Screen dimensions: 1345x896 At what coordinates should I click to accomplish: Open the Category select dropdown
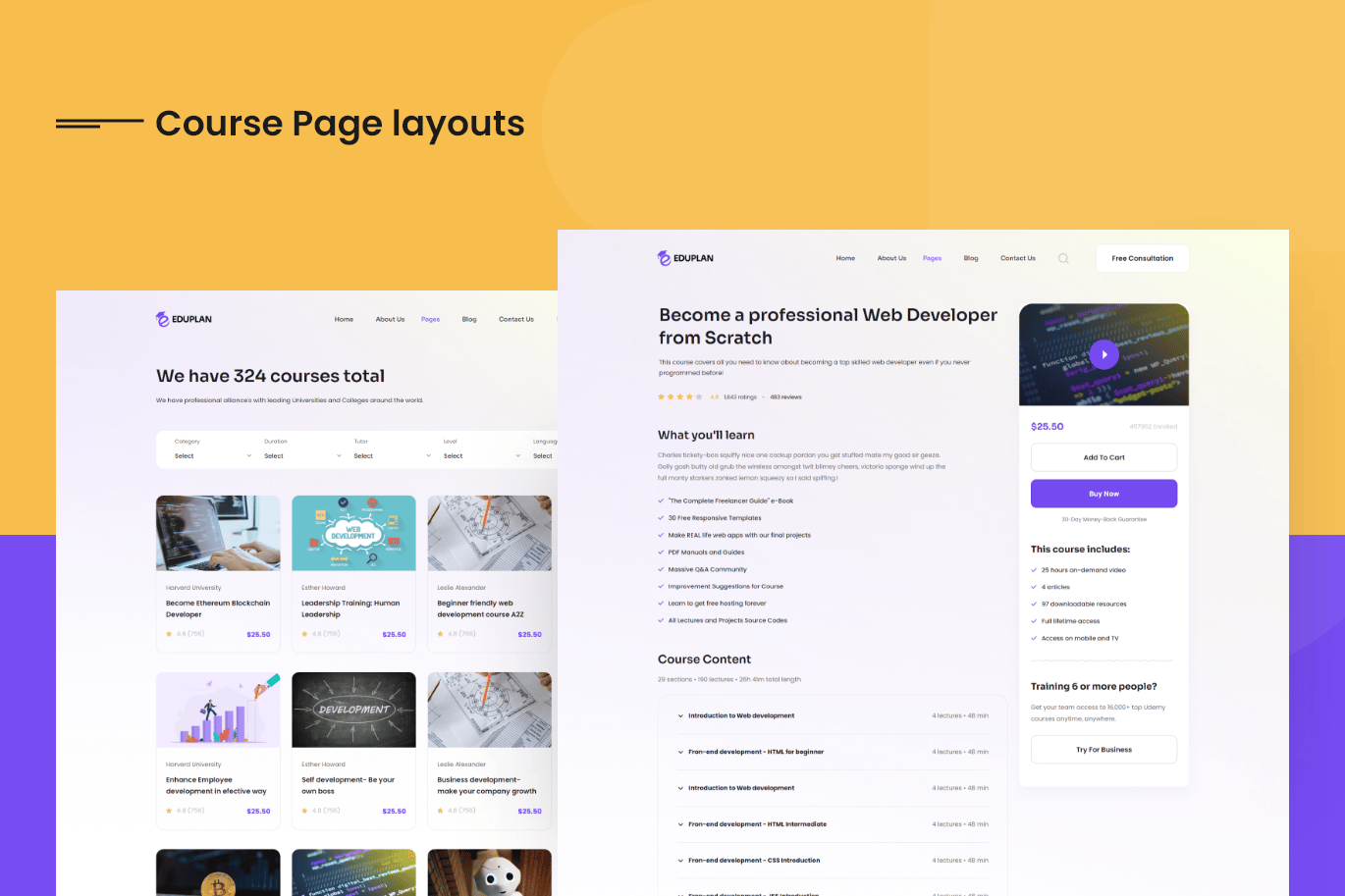212,456
